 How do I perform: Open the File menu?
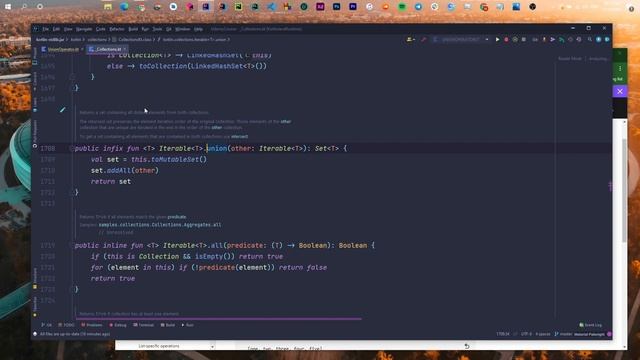(x=45, y=29)
